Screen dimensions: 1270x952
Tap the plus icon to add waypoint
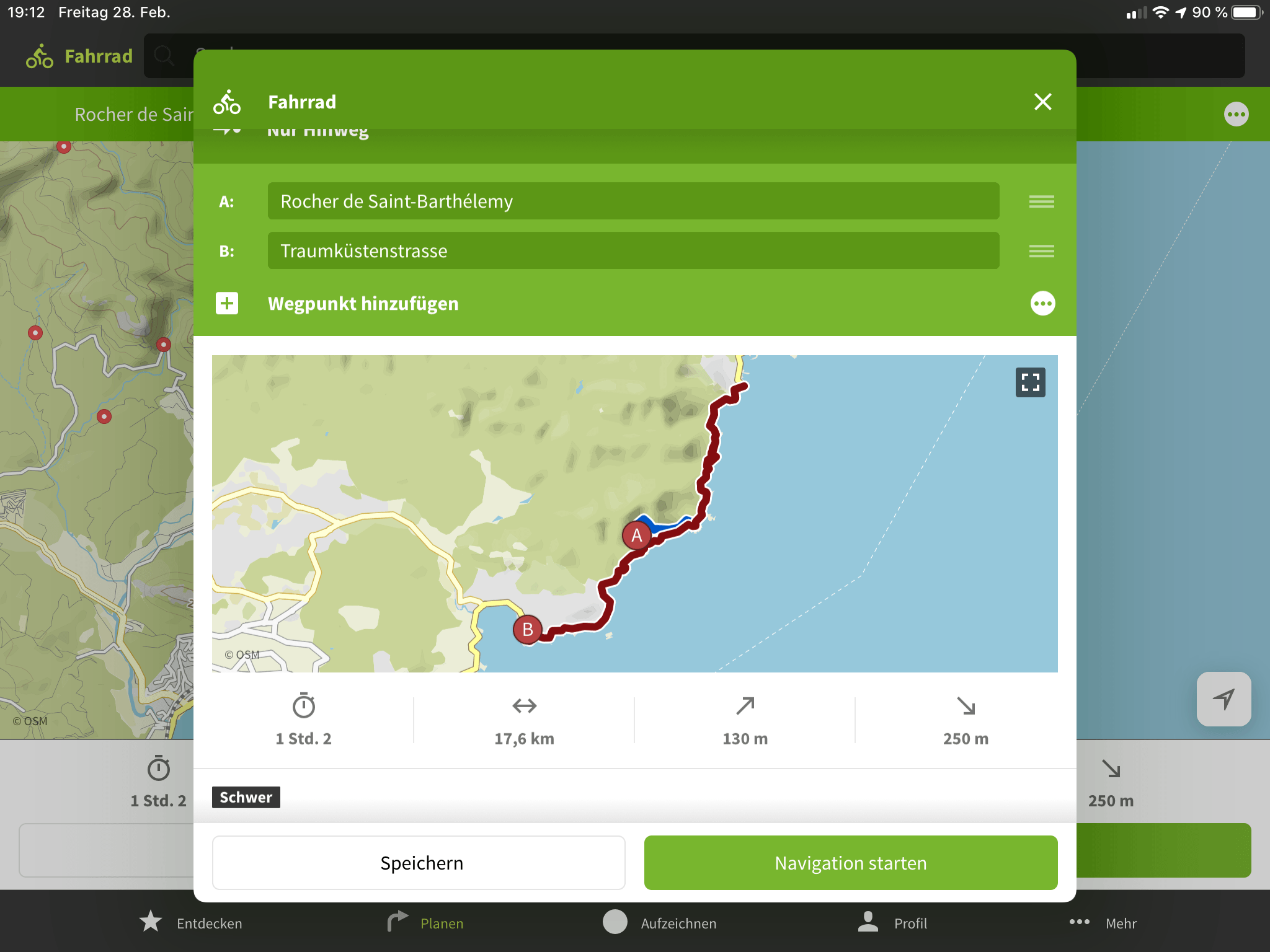pyautogui.click(x=227, y=303)
